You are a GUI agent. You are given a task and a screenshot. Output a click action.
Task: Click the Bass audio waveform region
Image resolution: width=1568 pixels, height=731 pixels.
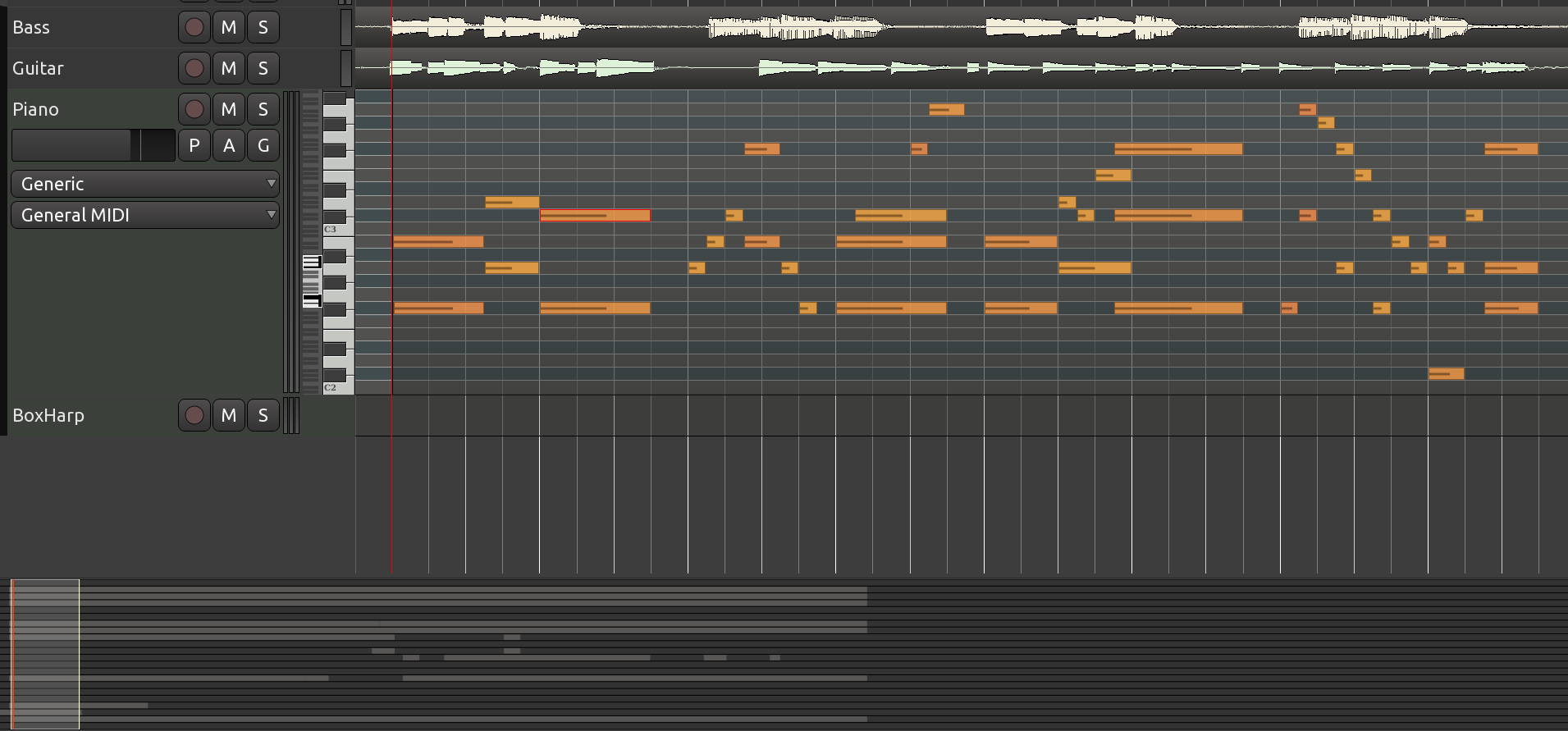pos(962,27)
